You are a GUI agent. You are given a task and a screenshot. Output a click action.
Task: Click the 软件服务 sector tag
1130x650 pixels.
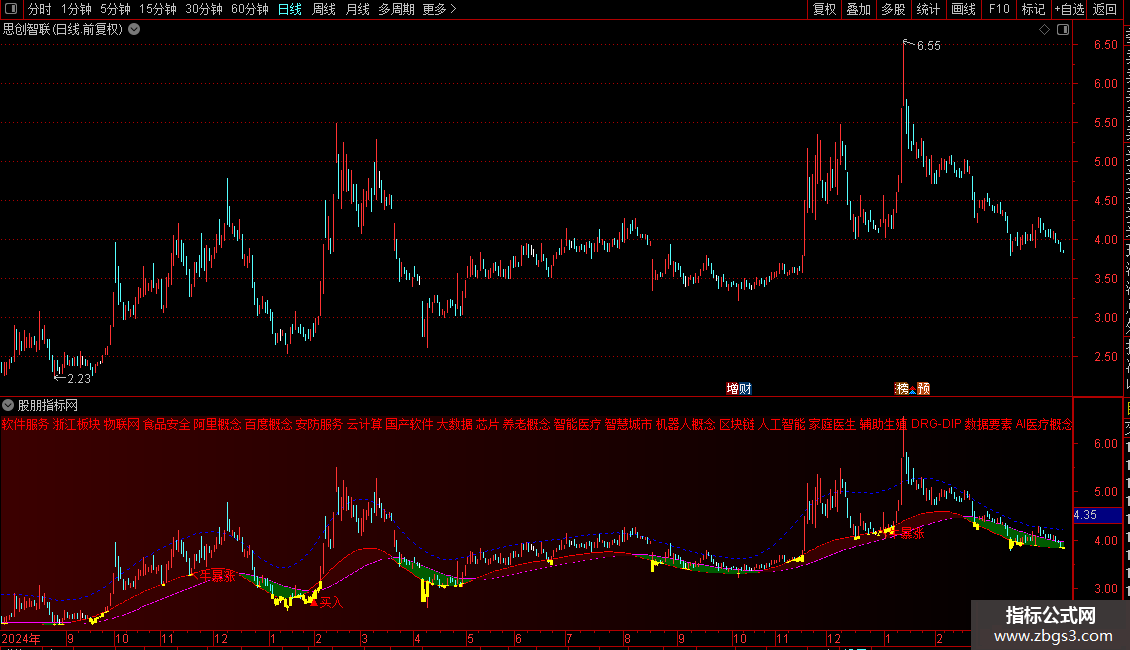click(x=25, y=424)
